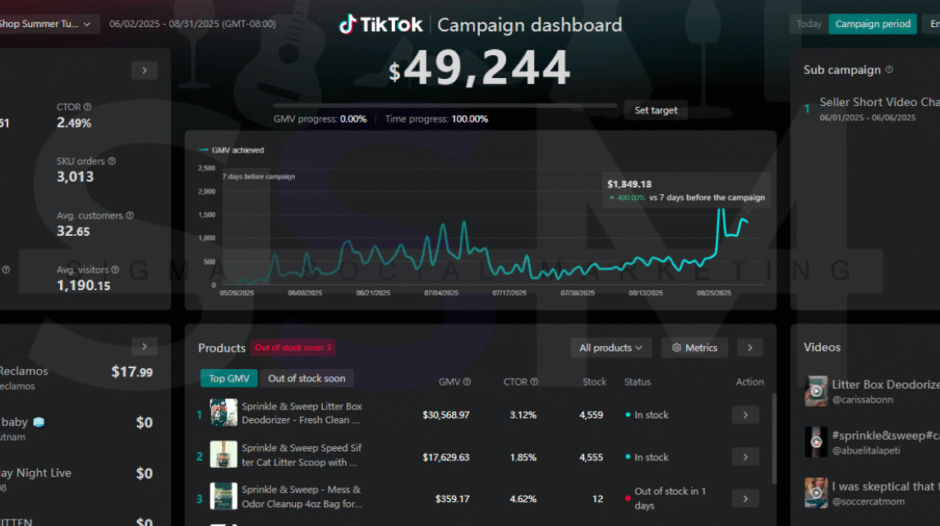
Task: Expand the Products panel arrow next to Metrics
Action: 750,348
